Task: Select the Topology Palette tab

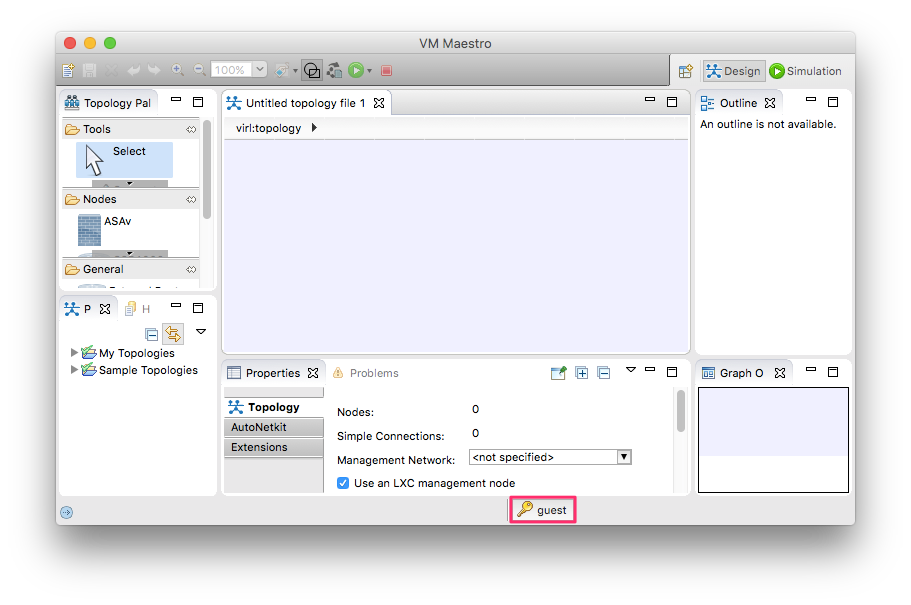Action: tap(109, 103)
